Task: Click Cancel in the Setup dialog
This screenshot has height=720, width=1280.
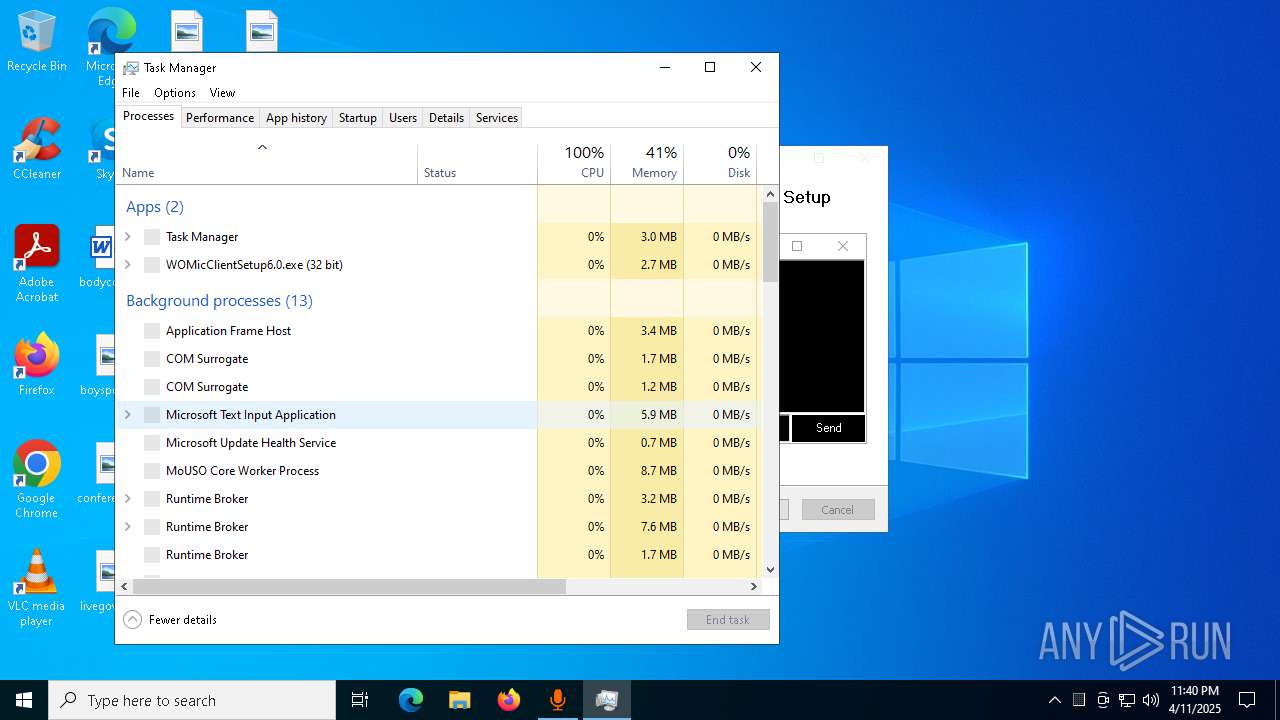Action: tap(838, 510)
